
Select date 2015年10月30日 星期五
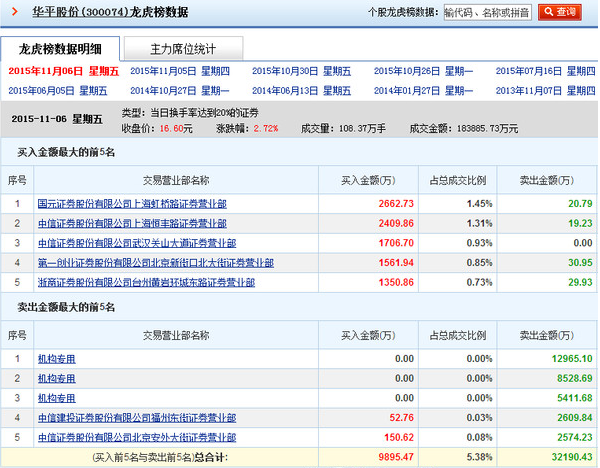[x=302, y=71]
